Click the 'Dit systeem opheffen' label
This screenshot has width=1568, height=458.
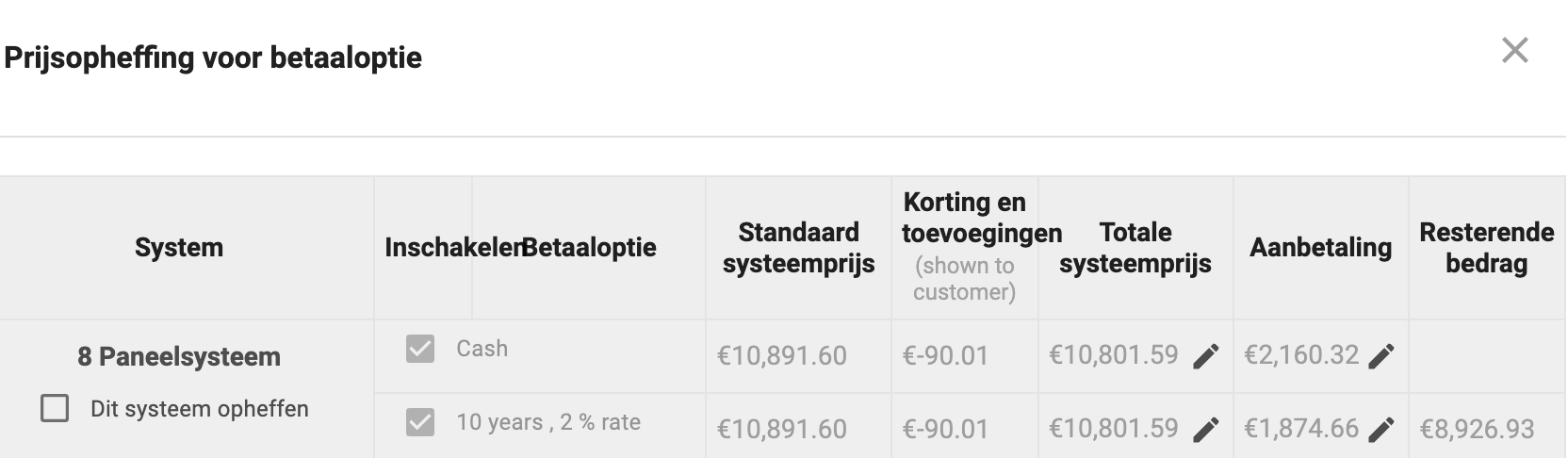200,409
